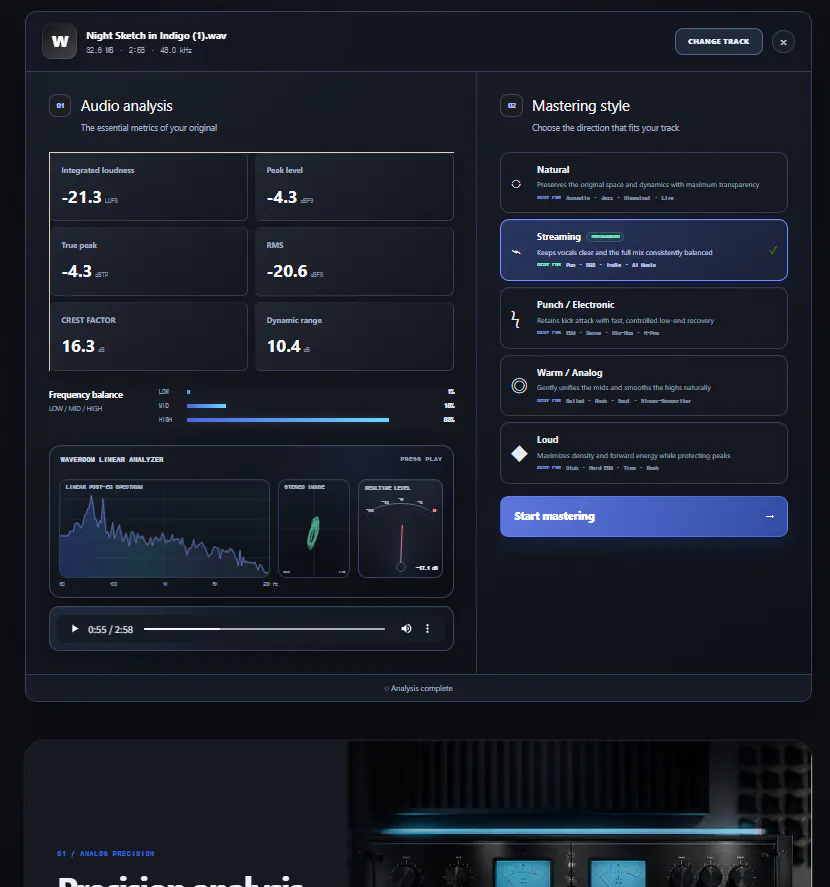Click the Press Play label
This screenshot has width=830, height=887.
click(x=421, y=459)
